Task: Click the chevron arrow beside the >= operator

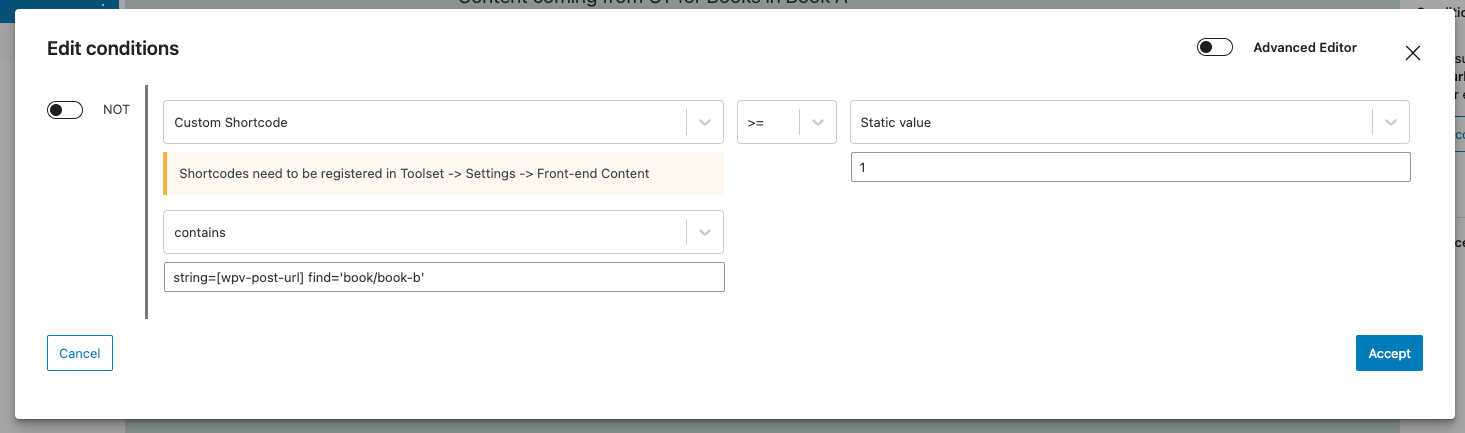Action: [818, 122]
